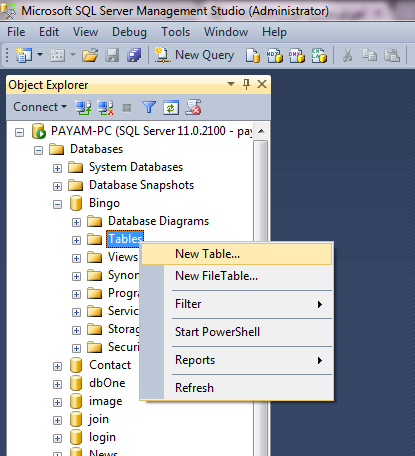The height and width of the screenshot is (456, 415).
Task: Expand the Views folder
Action: point(76,258)
